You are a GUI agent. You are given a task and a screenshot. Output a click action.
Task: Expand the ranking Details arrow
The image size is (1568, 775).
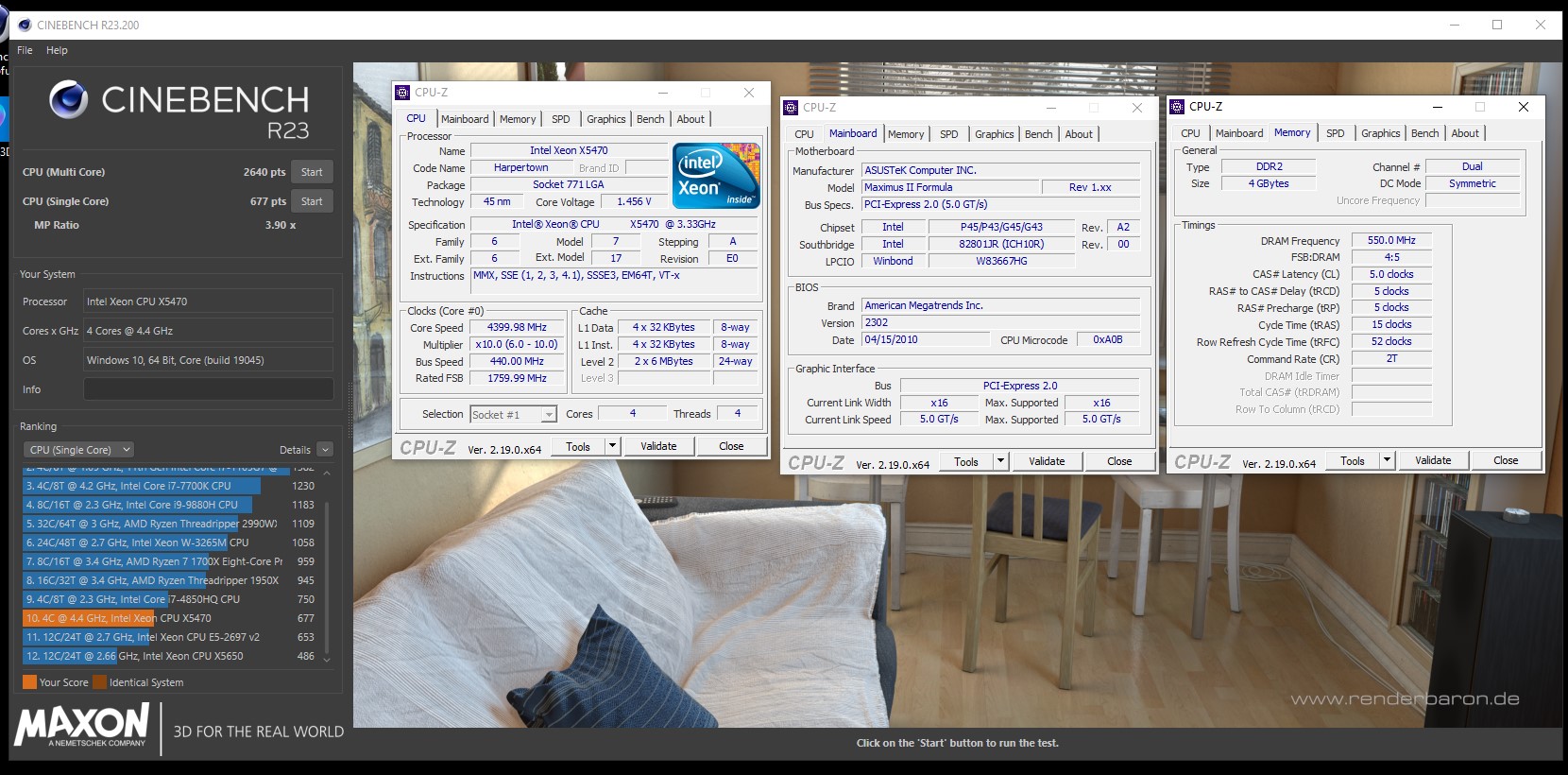tap(325, 450)
